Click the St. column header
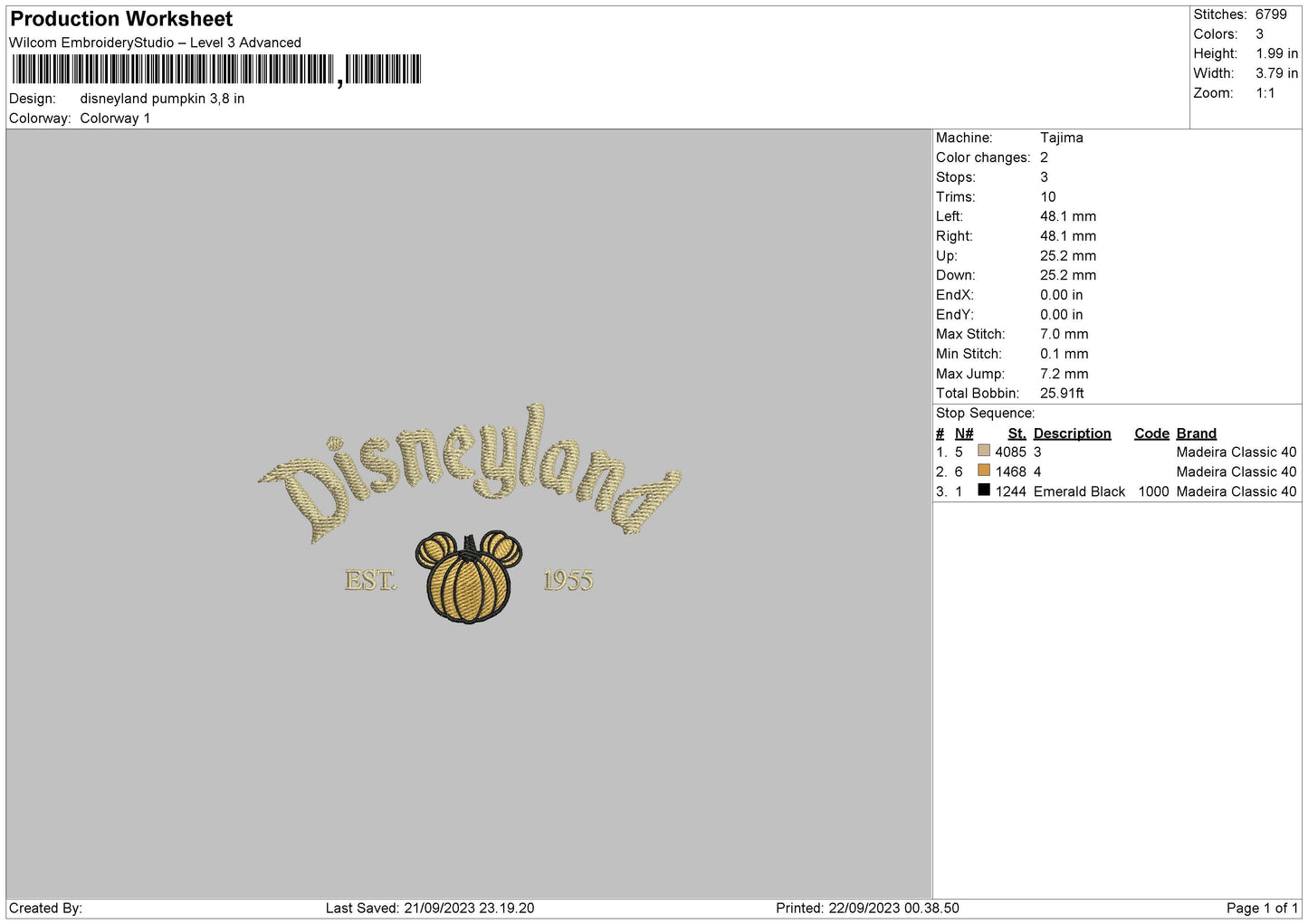Screen dimensions: 1308x924 tap(1017, 433)
